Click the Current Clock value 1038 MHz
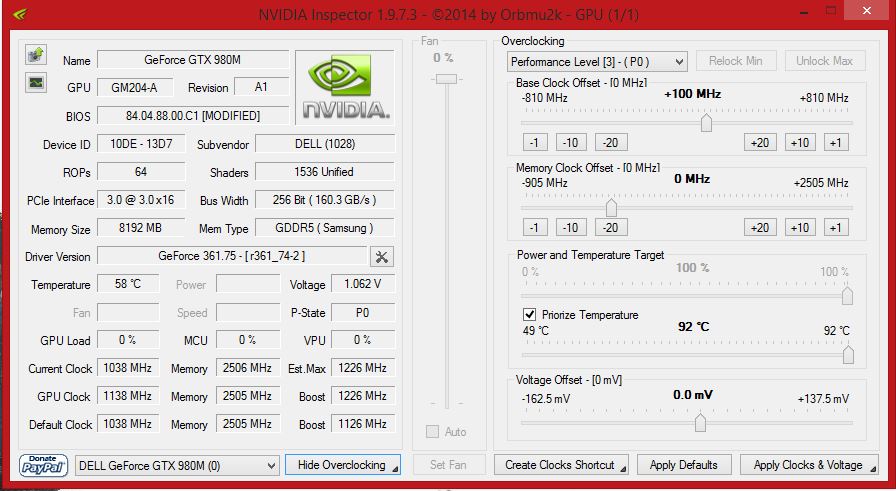This screenshot has height=491, width=896. point(128,368)
